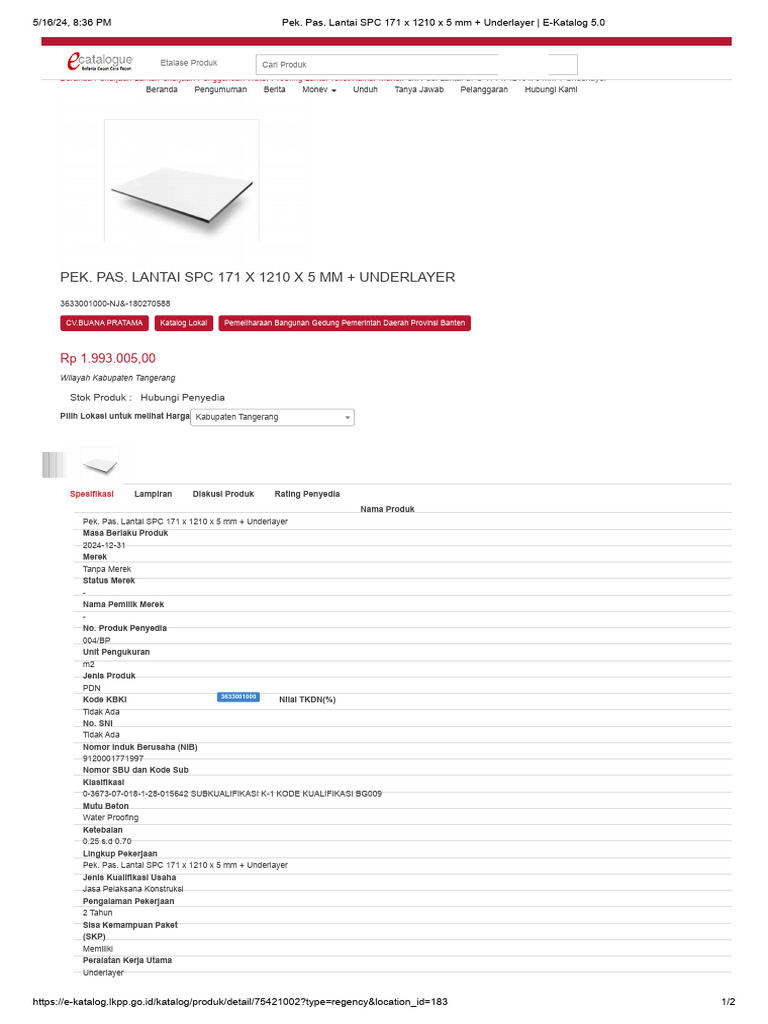The width and height of the screenshot is (768, 1024).
Task: Select Berita in the navigation bar
Action: 274,89
